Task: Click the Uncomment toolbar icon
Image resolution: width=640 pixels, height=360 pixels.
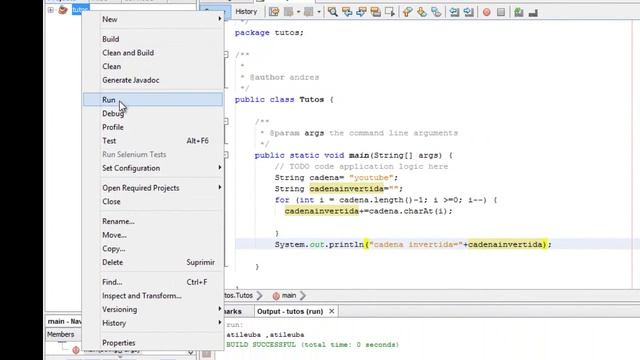Action: [533, 13]
